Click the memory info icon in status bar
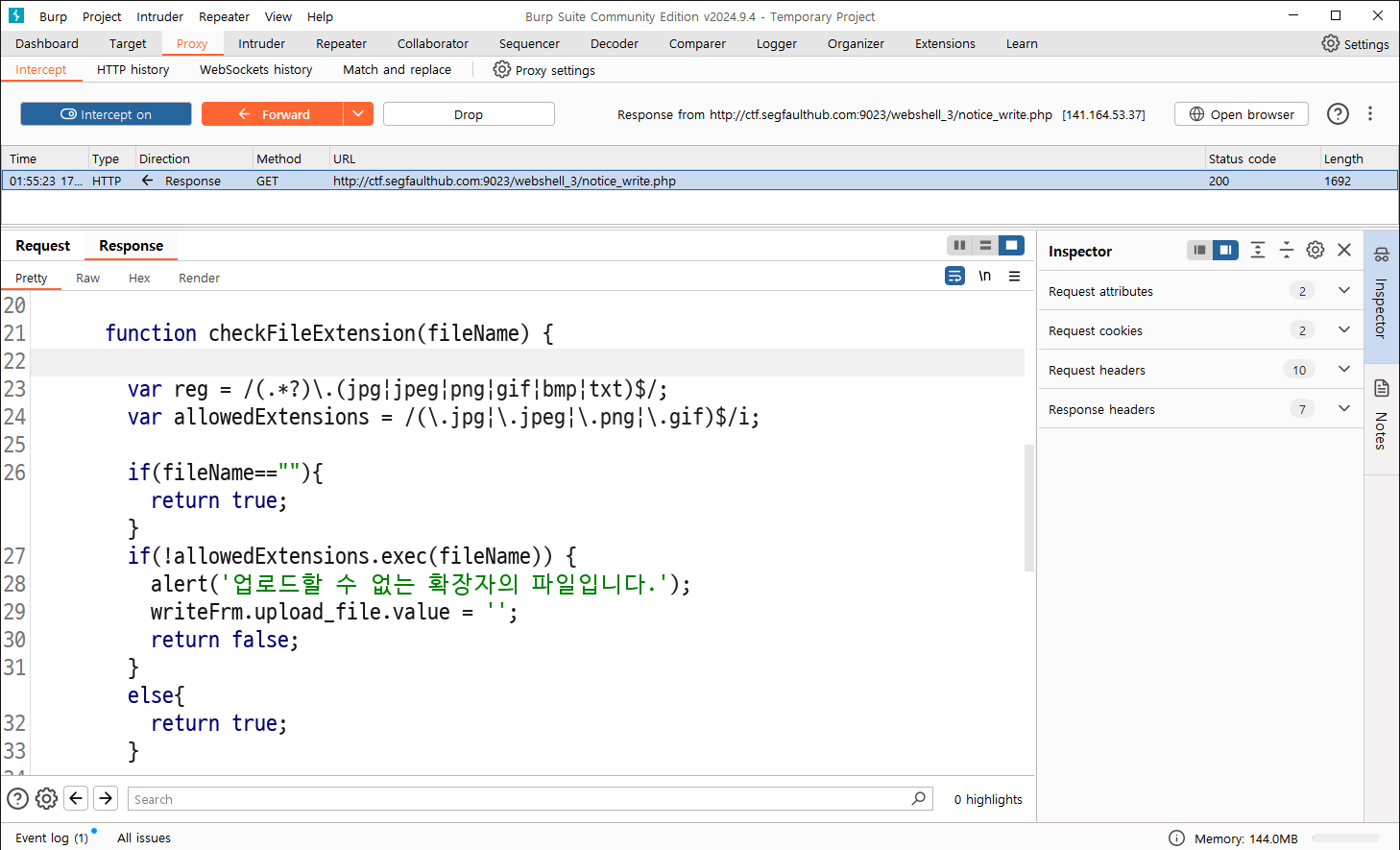 [x=1176, y=838]
